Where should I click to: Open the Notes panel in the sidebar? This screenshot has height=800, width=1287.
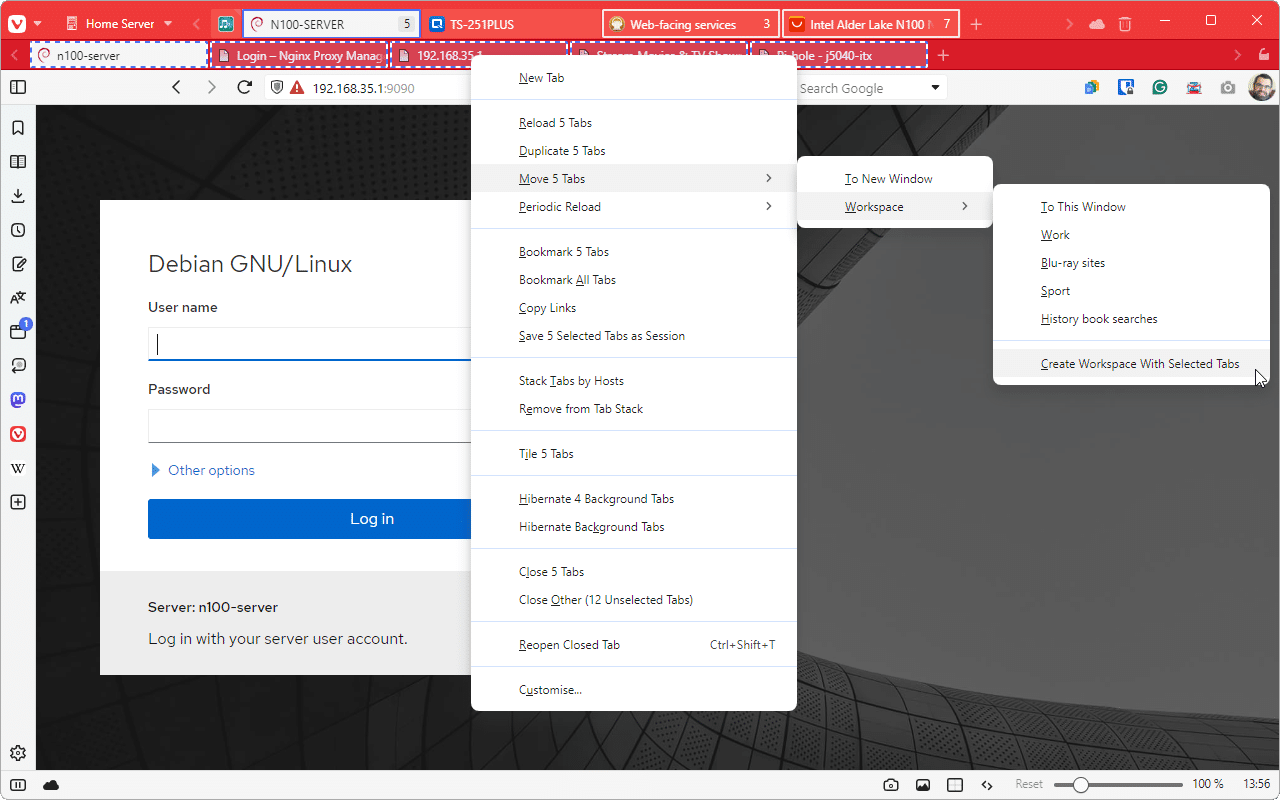17,263
